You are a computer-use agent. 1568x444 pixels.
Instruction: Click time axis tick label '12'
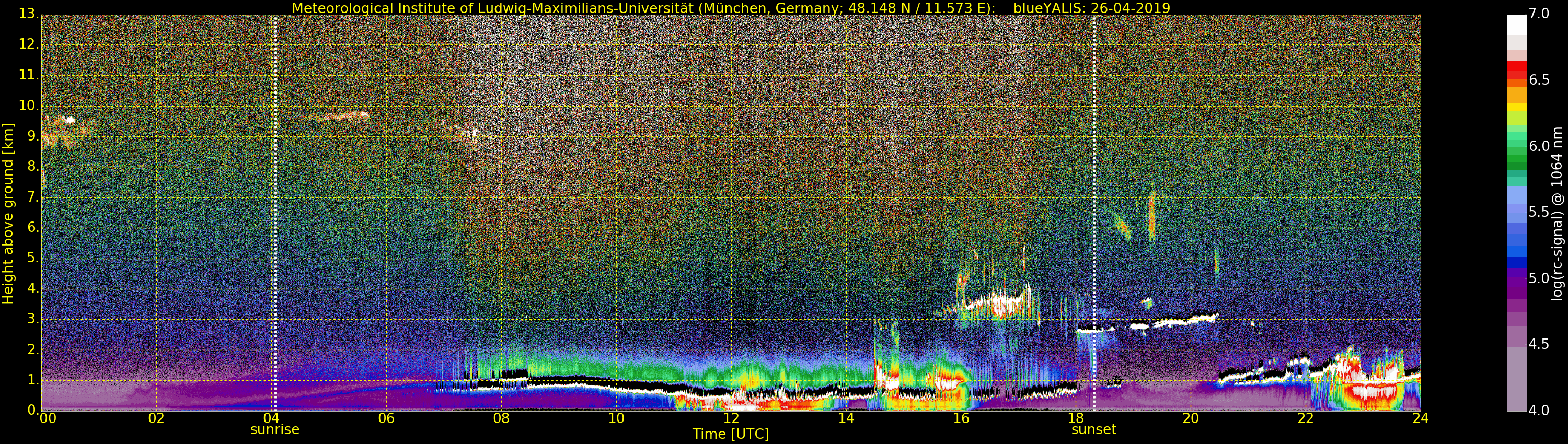click(732, 418)
